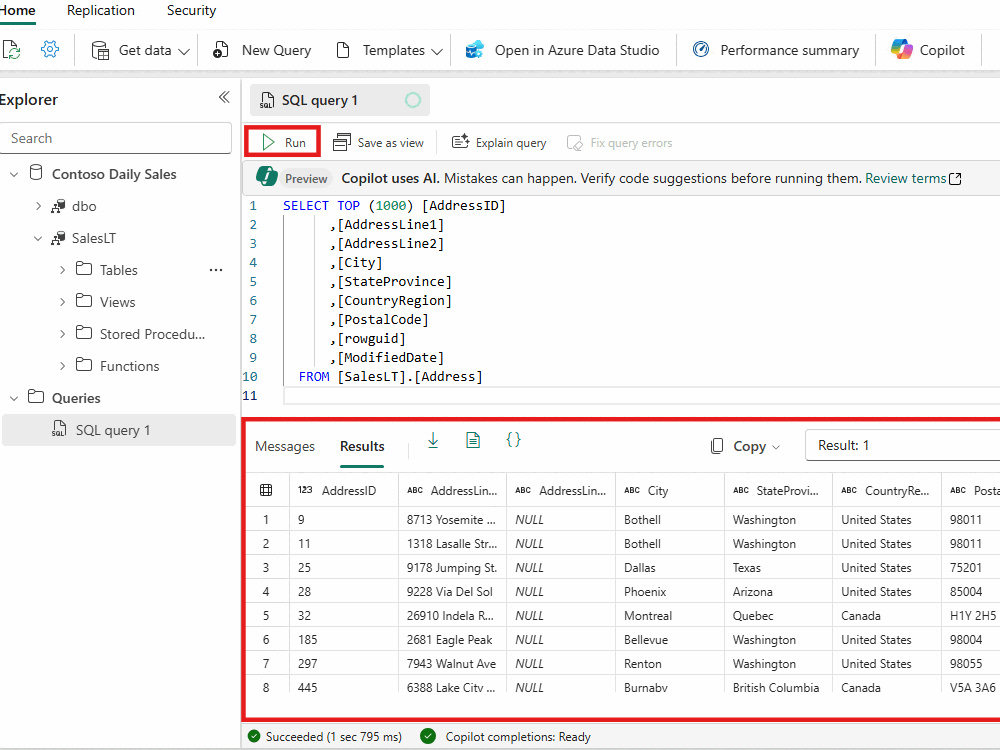Viewport: 1000px width, 750px height.
Task: Select the Results tab
Action: (362, 446)
